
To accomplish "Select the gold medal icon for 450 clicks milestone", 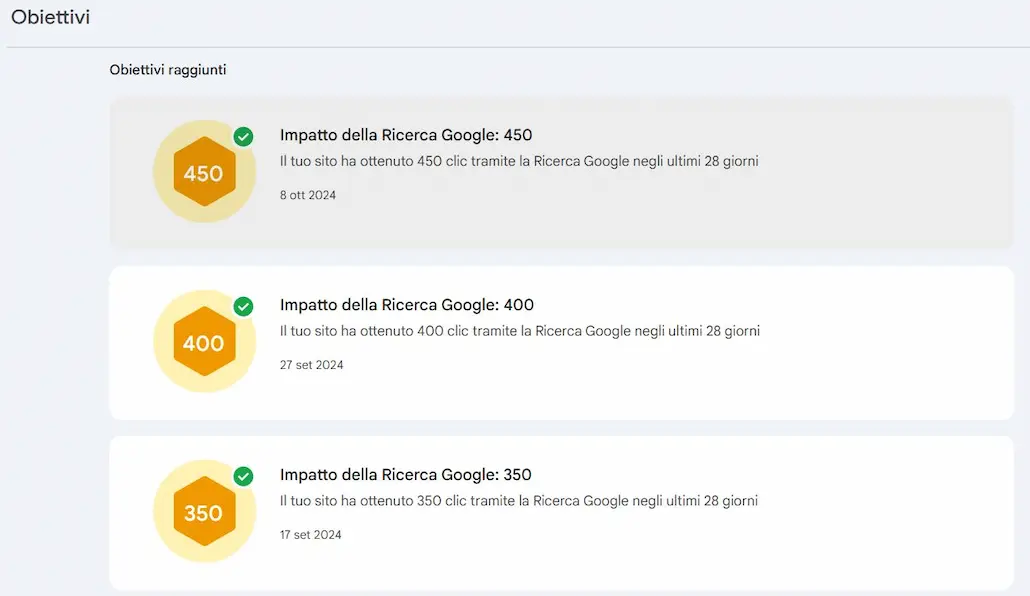I will point(204,172).
